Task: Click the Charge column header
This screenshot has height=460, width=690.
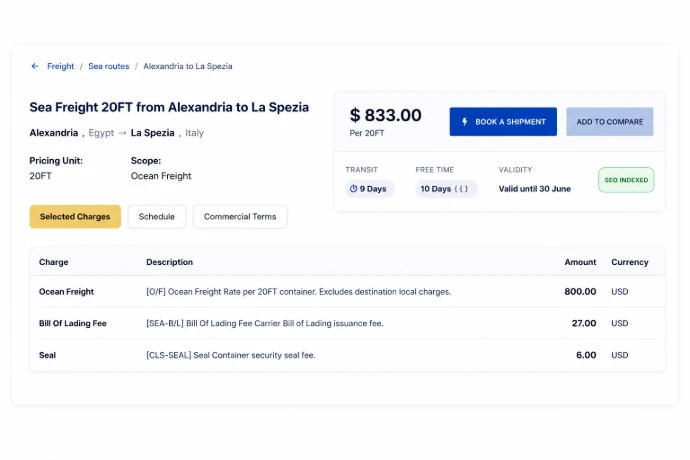Action: click(x=54, y=262)
